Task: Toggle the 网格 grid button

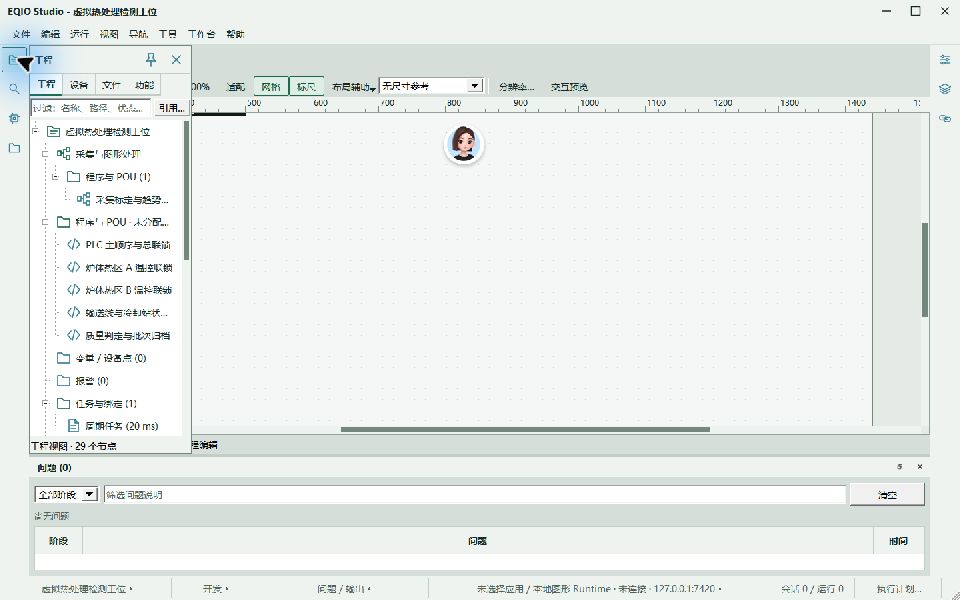Action: pyautogui.click(x=271, y=86)
